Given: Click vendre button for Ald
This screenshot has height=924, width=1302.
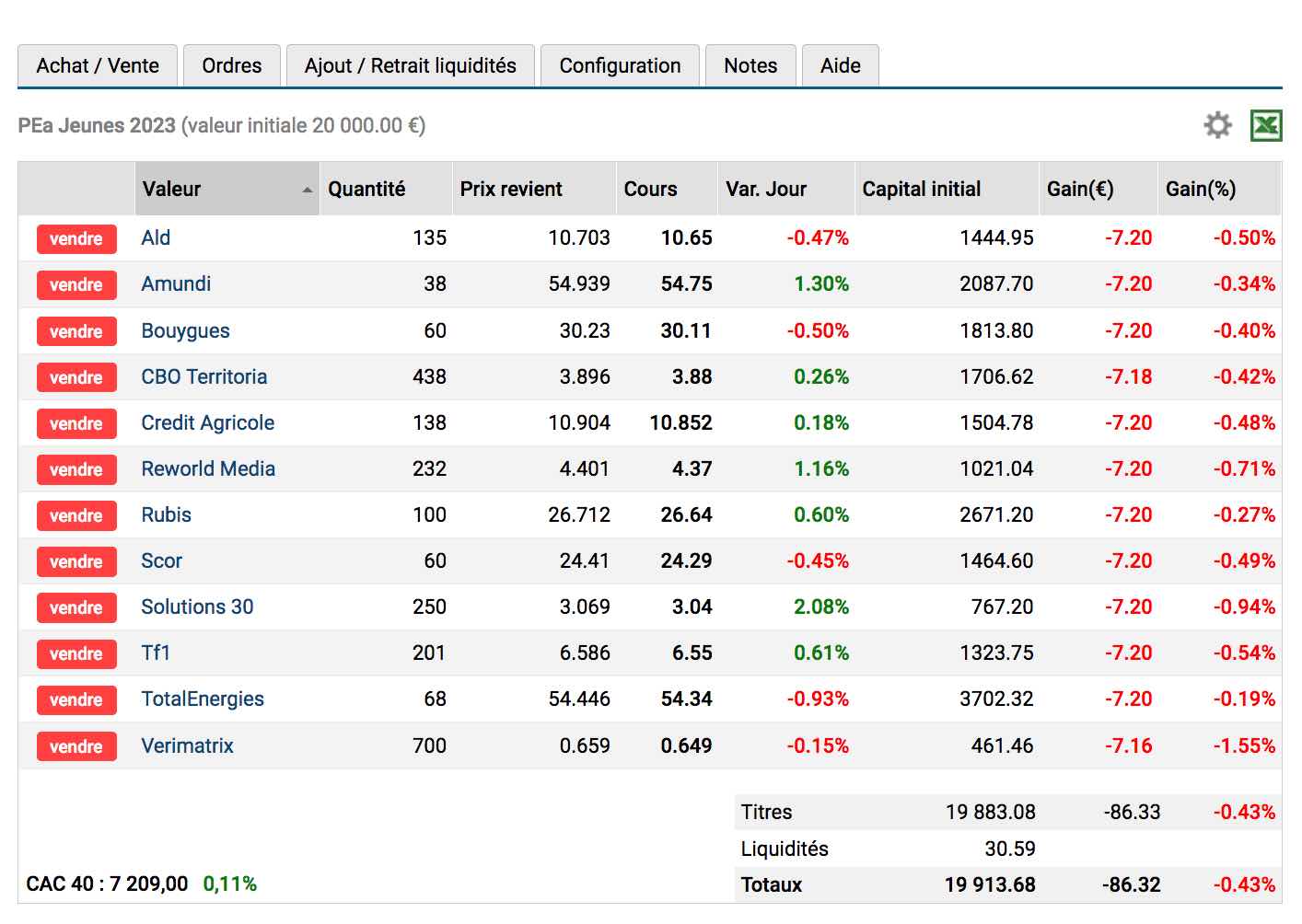Looking at the screenshot, I should click(76, 238).
